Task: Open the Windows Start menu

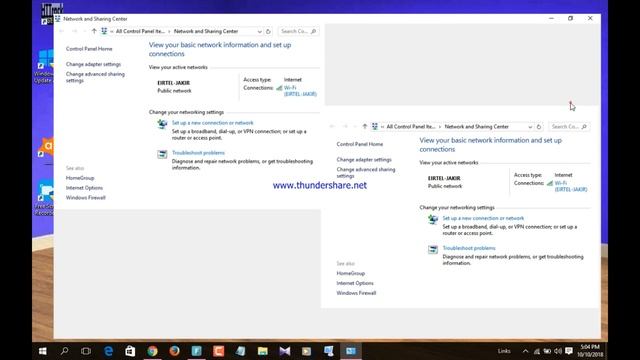Action: click(42, 351)
